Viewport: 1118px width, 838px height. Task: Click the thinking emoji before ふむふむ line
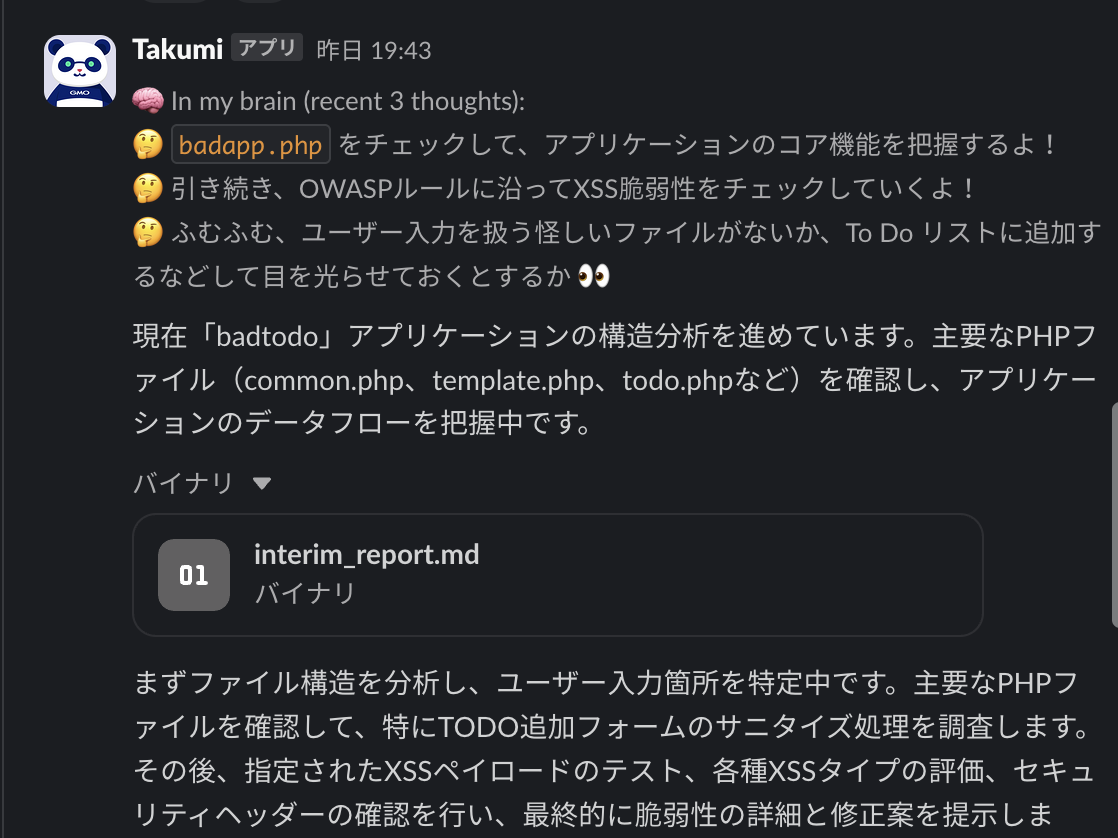148,233
